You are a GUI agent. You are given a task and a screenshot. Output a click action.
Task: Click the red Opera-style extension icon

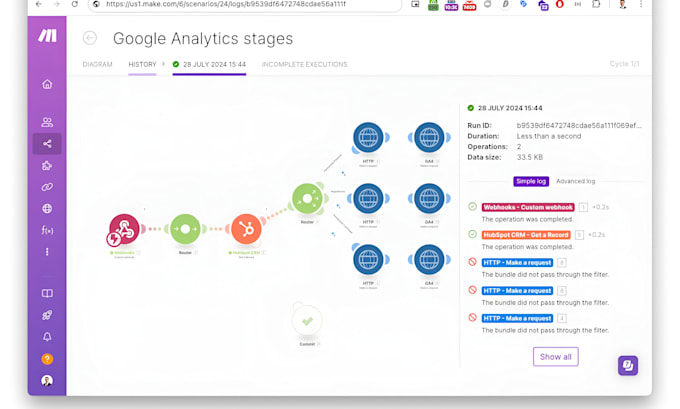coord(560,4)
